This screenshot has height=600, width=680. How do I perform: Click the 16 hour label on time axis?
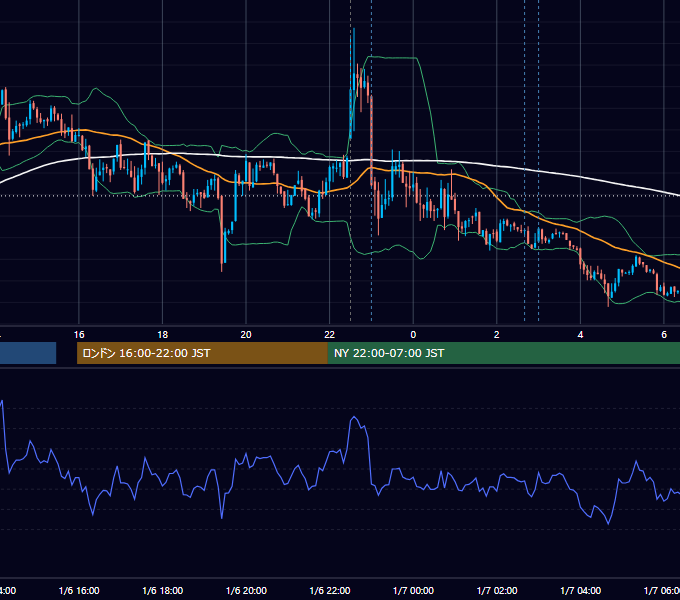[x=79, y=335]
